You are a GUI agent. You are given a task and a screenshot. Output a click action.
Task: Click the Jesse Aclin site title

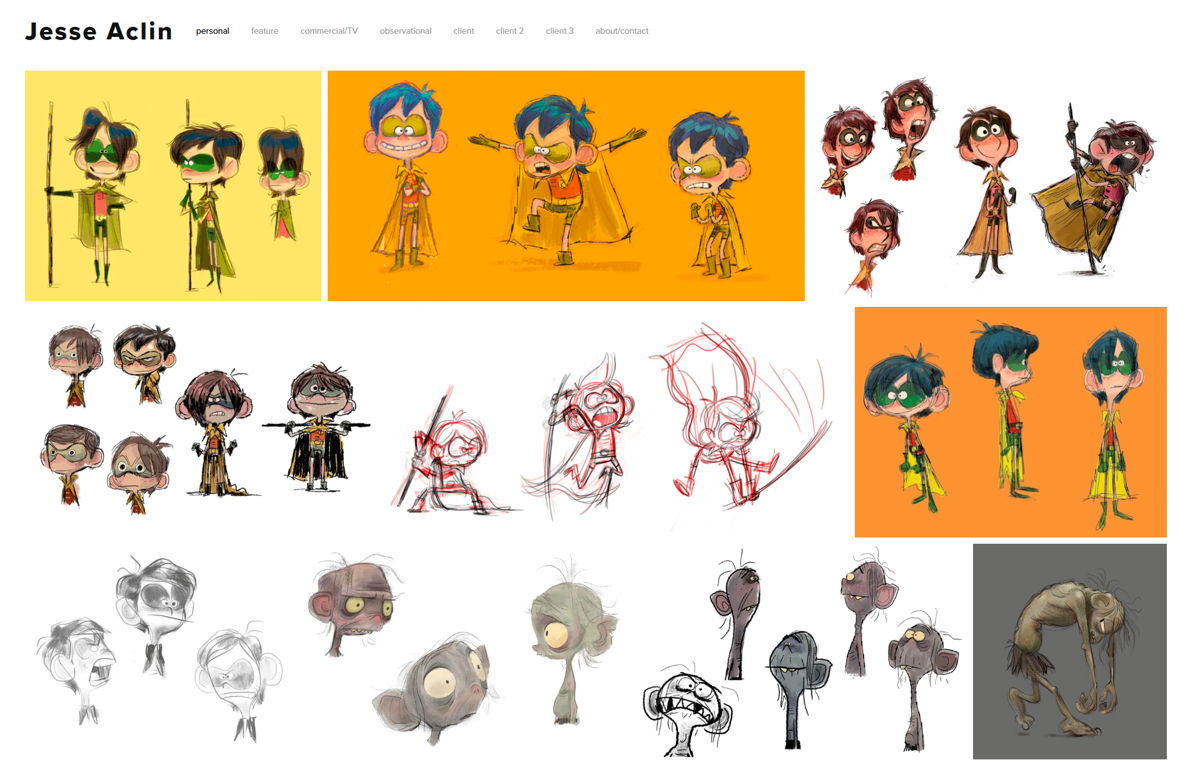[98, 31]
